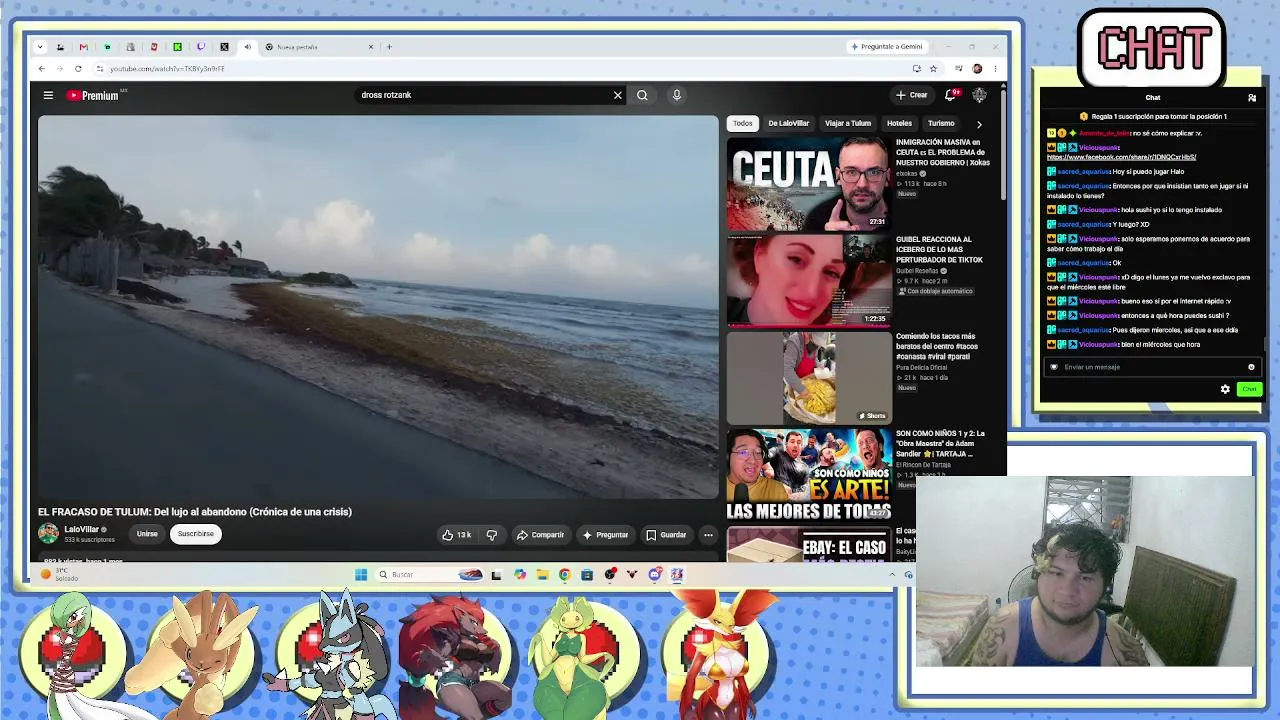Open YouTube notifications bell
Image resolution: width=1280 pixels, height=720 pixels.
[x=950, y=95]
